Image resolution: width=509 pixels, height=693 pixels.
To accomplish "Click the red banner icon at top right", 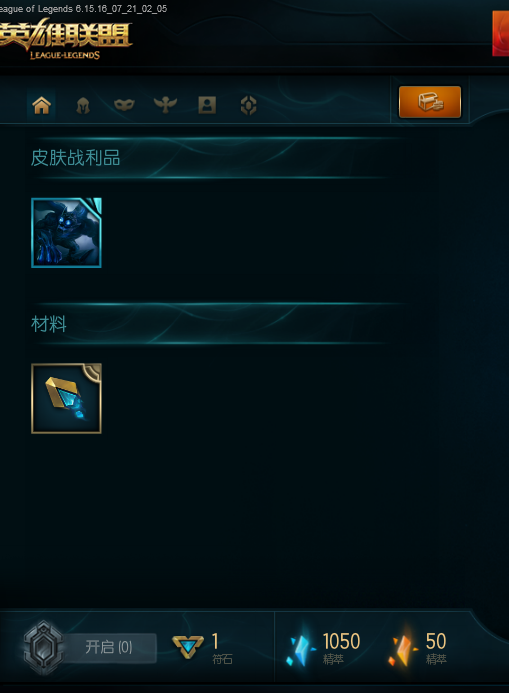I will pyautogui.click(x=501, y=34).
